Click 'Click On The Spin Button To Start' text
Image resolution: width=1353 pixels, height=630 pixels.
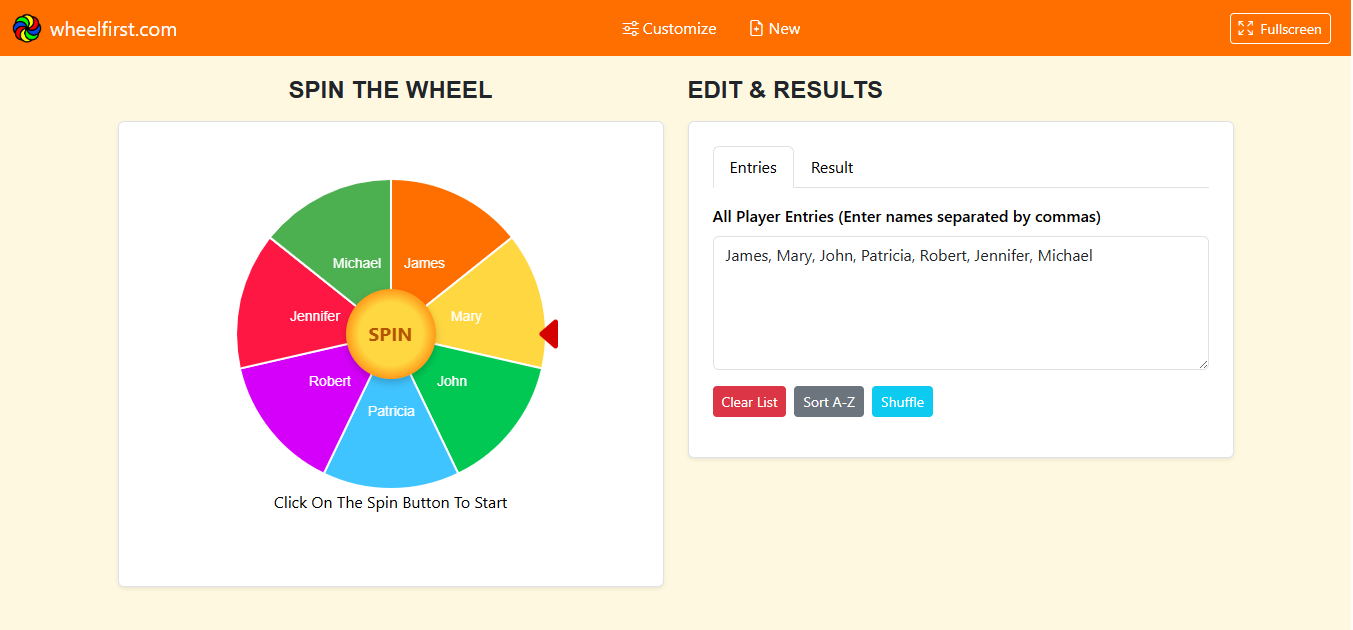[x=391, y=503]
